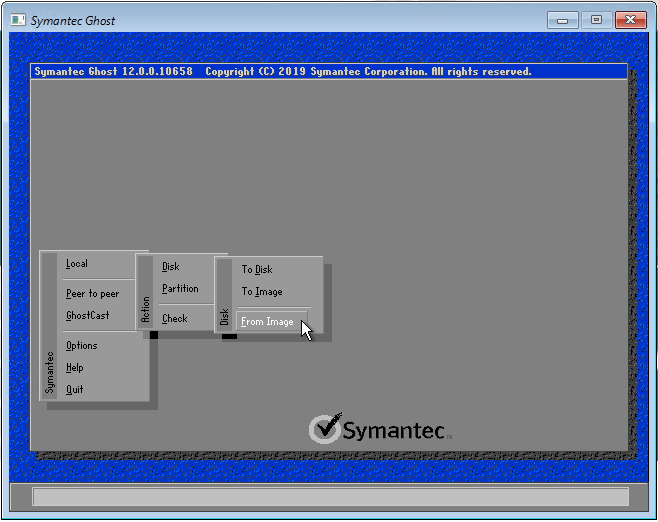Click the empty status bar field

pos(330,497)
